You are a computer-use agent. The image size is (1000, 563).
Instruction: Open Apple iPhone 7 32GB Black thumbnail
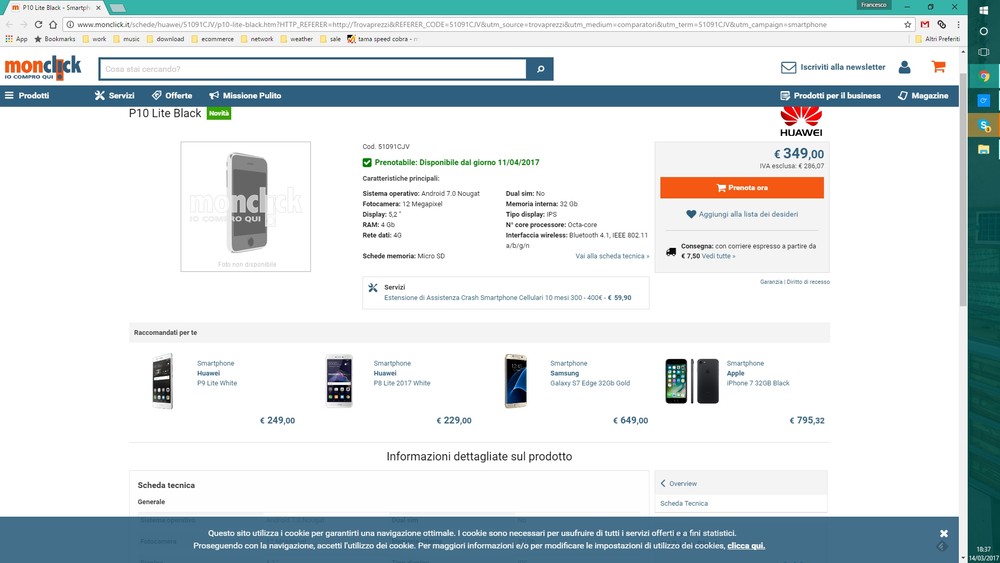coord(692,381)
